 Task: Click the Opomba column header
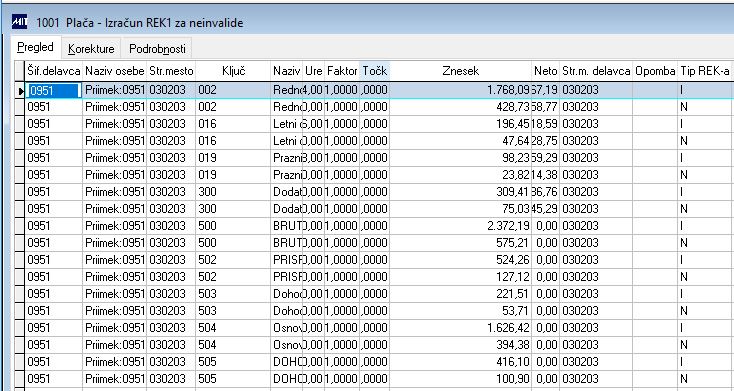pyautogui.click(x=655, y=71)
